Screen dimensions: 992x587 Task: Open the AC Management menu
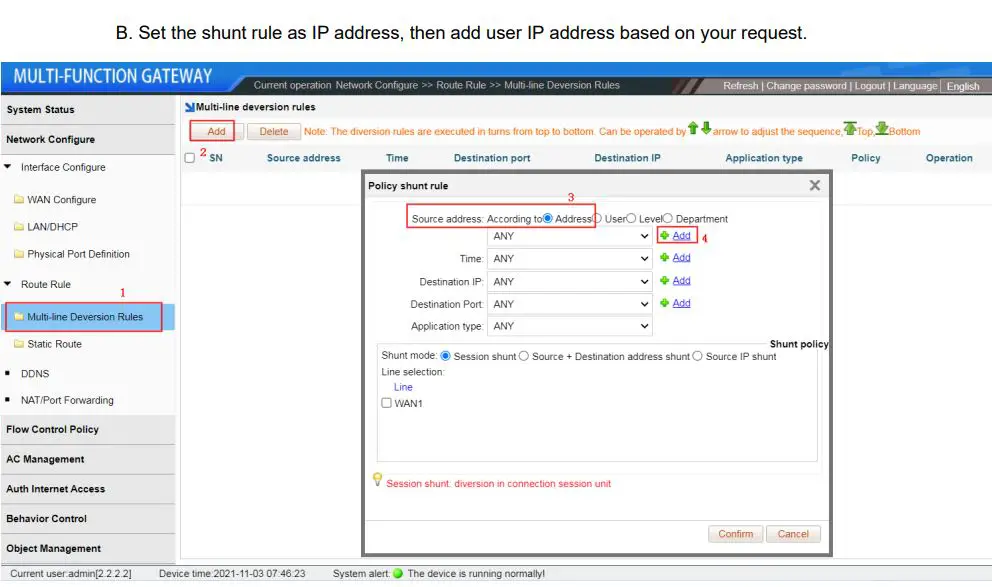point(88,459)
